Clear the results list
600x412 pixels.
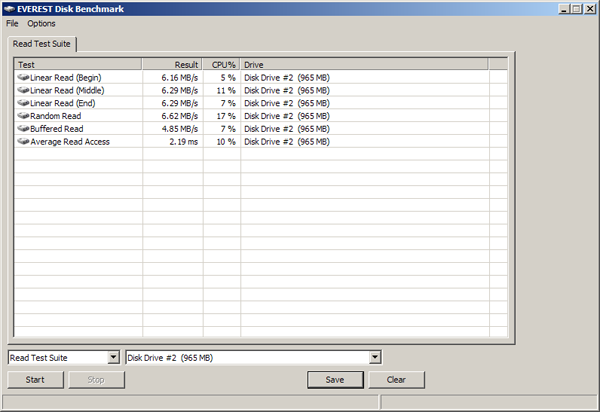pyautogui.click(x=396, y=380)
